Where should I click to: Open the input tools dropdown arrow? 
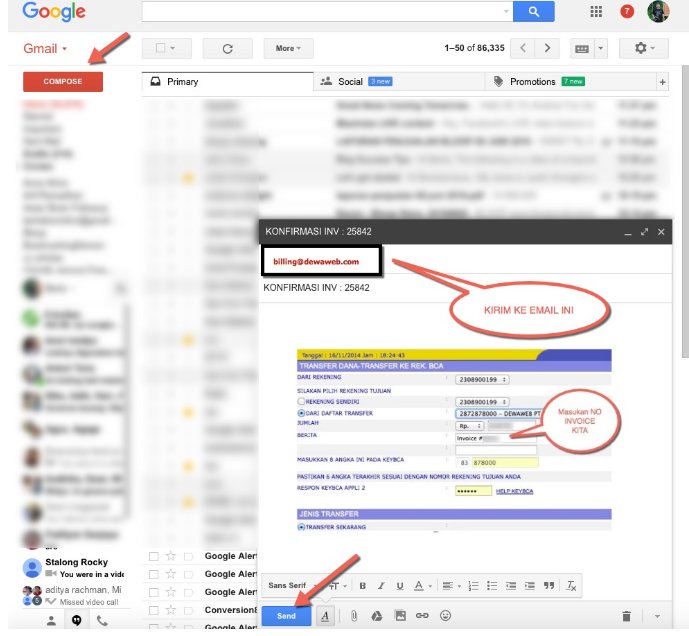601,48
